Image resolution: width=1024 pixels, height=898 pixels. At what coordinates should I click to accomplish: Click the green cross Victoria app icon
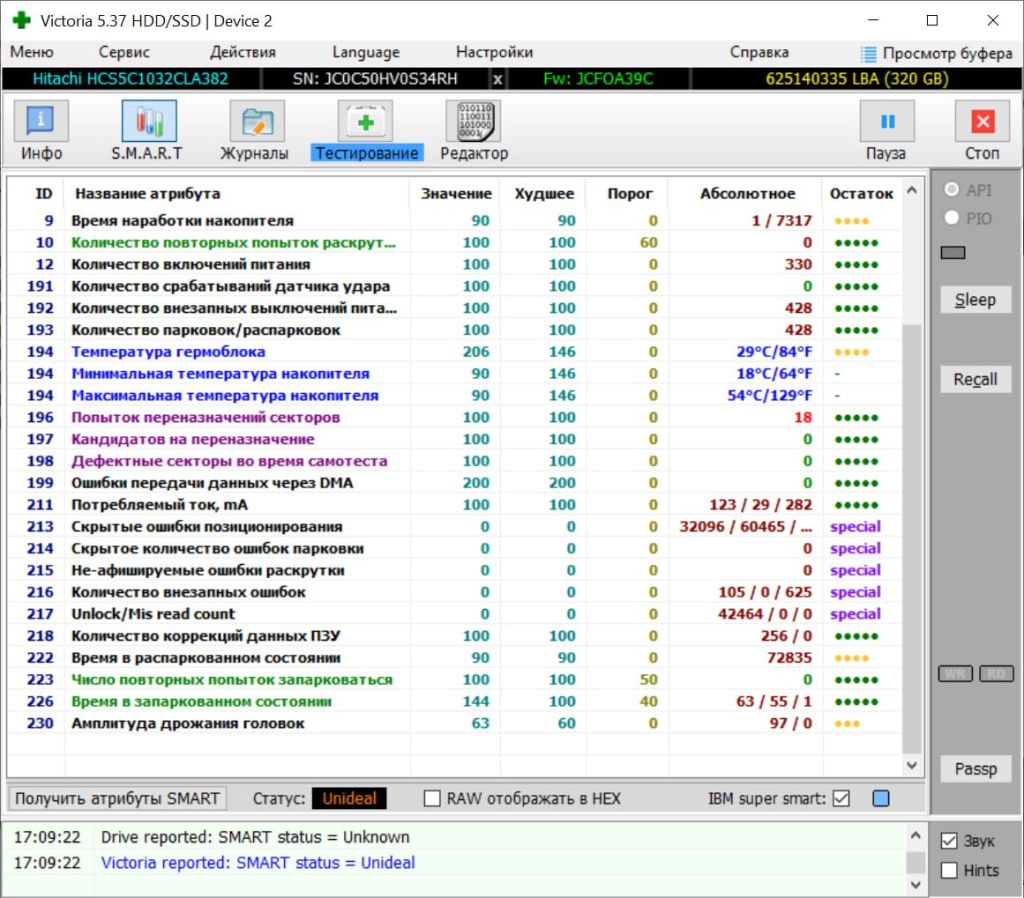22,20
